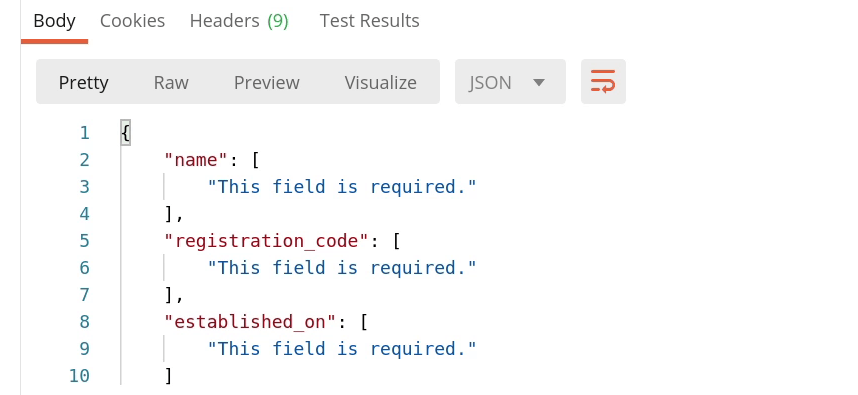Click line number 10 in the gutter
The height and width of the screenshot is (395, 858).
point(79,376)
